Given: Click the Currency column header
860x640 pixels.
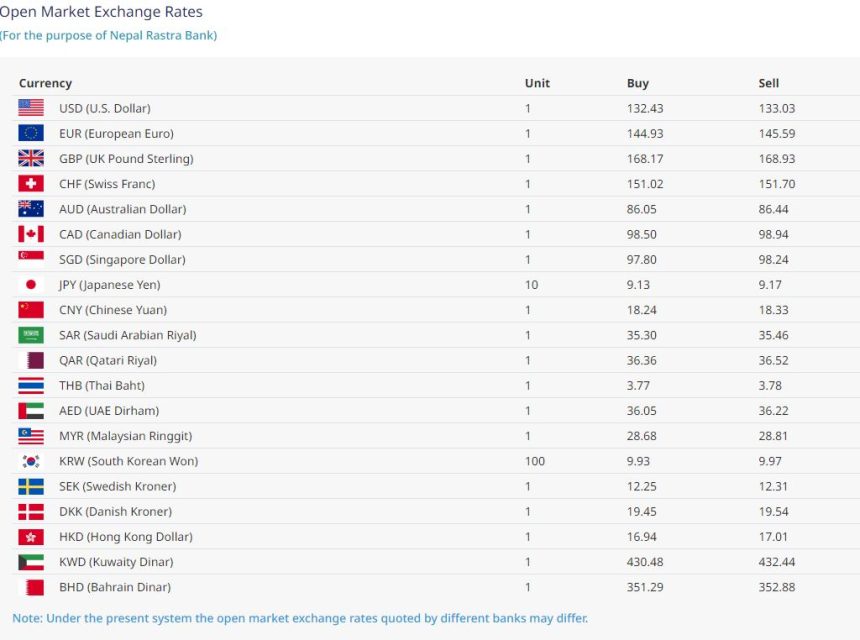Looking at the screenshot, I should (45, 83).
